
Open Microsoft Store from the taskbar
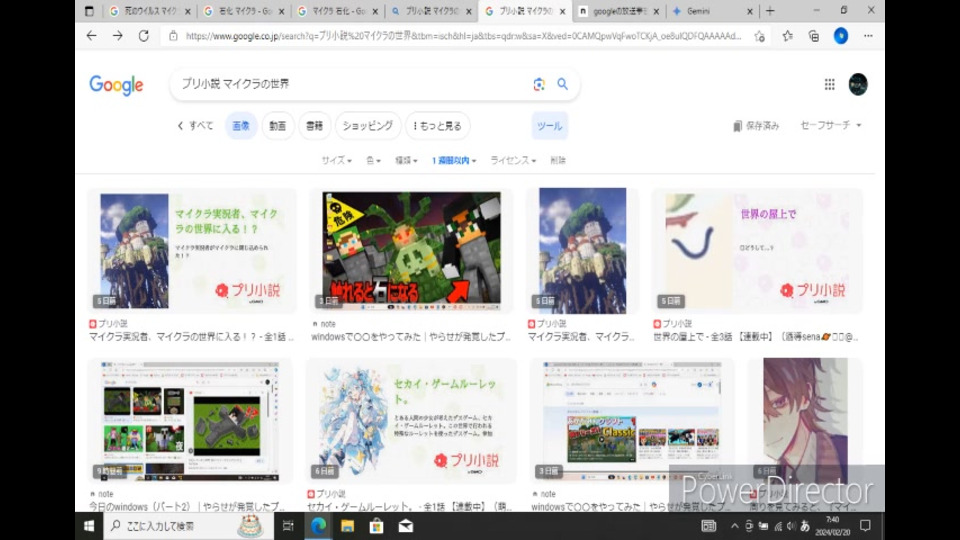point(377,526)
